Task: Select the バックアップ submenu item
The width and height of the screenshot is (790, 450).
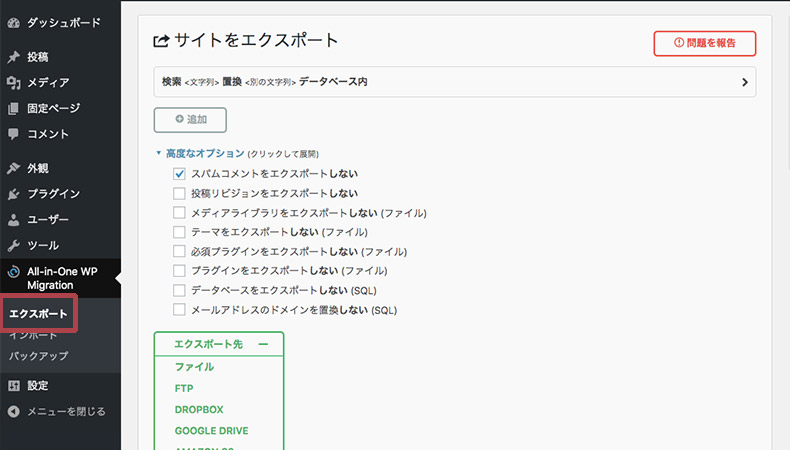Action: pos(38,356)
